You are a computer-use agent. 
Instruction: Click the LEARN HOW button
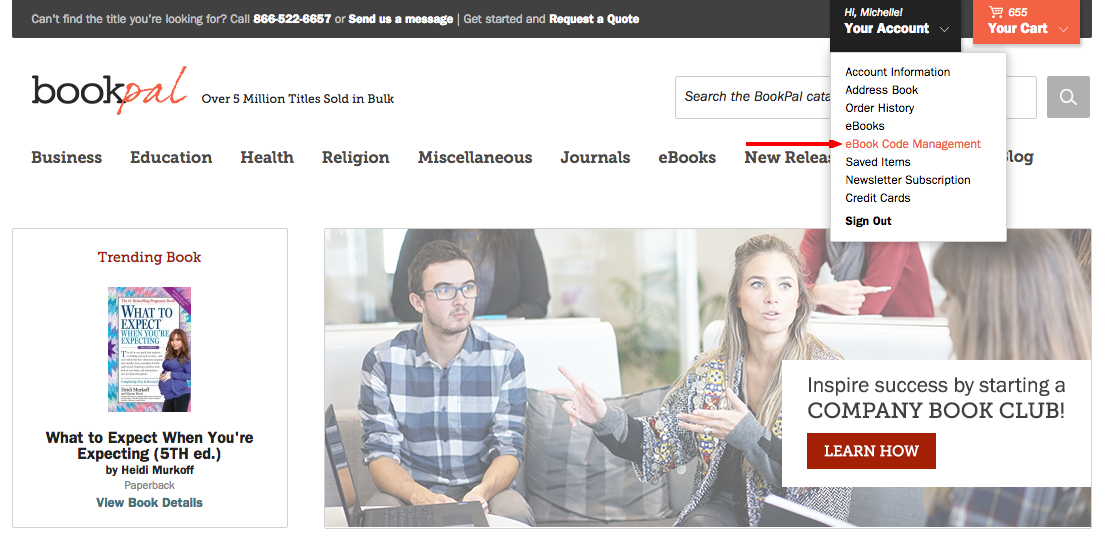[x=871, y=451]
